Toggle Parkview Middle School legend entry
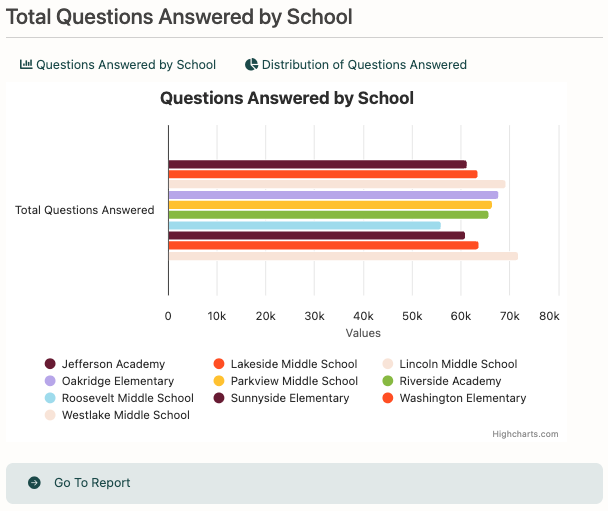608x511 pixels. click(285, 381)
